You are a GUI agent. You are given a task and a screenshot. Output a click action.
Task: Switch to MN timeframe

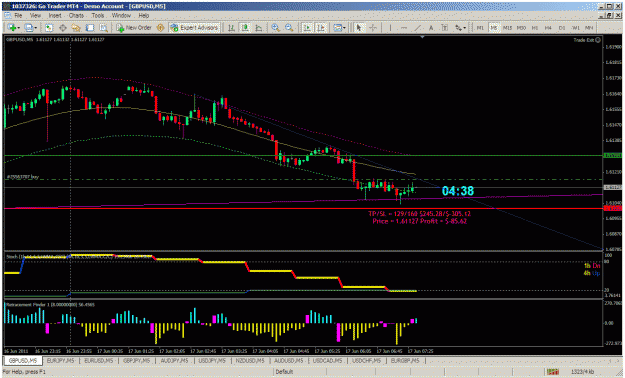point(589,28)
